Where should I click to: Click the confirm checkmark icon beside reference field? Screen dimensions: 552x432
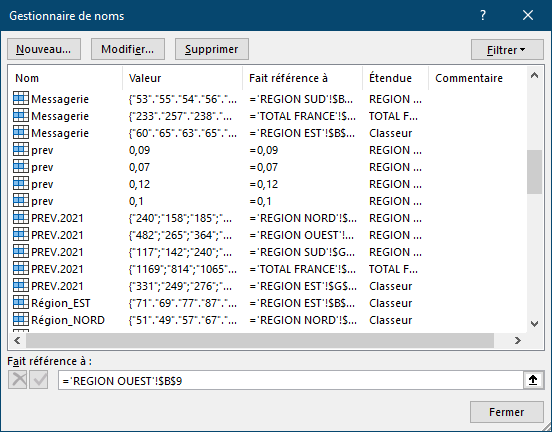[39, 380]
